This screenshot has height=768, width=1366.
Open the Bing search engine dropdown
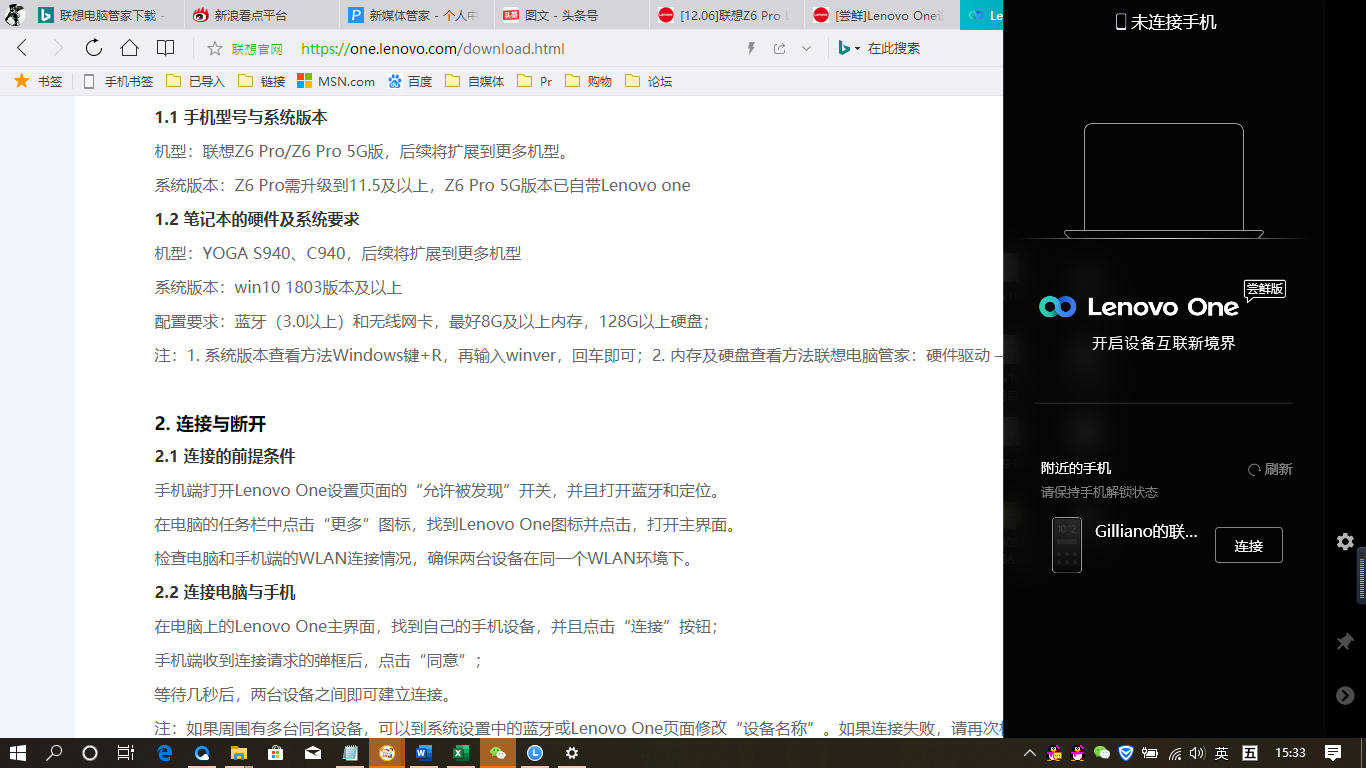point(849,48)
